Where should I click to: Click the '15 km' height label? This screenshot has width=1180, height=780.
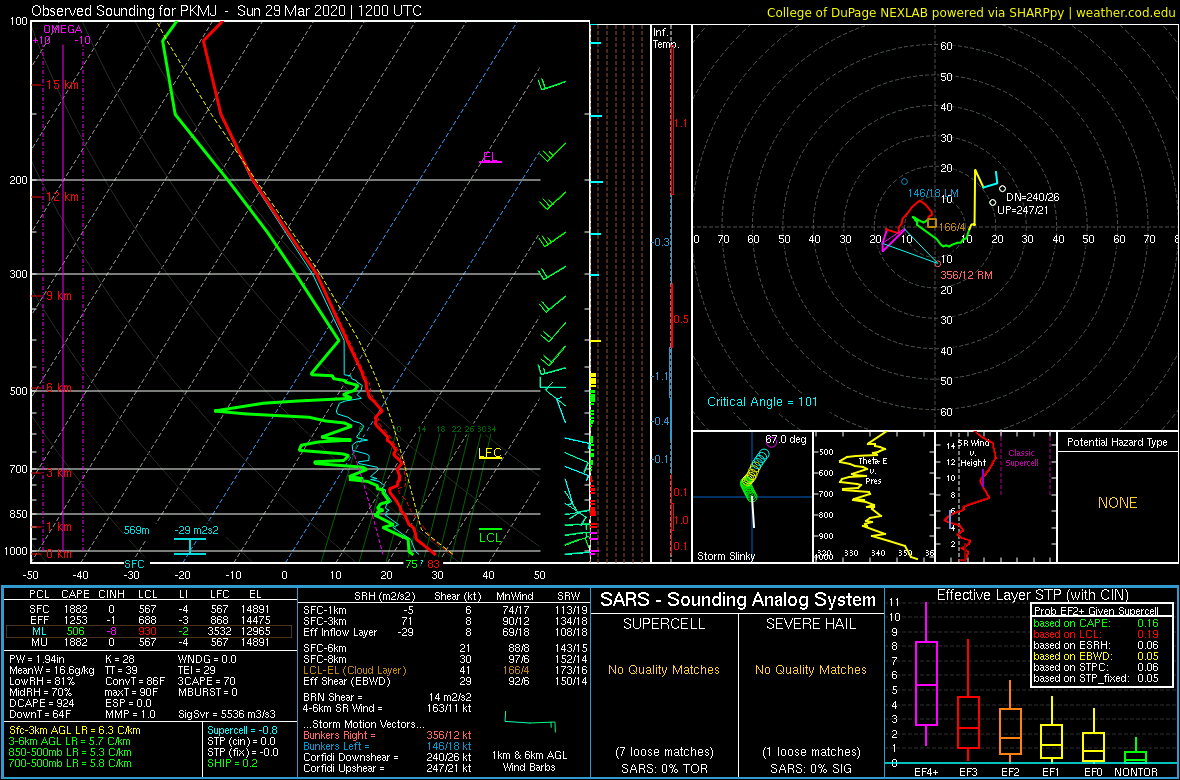[x=63, y=85]
